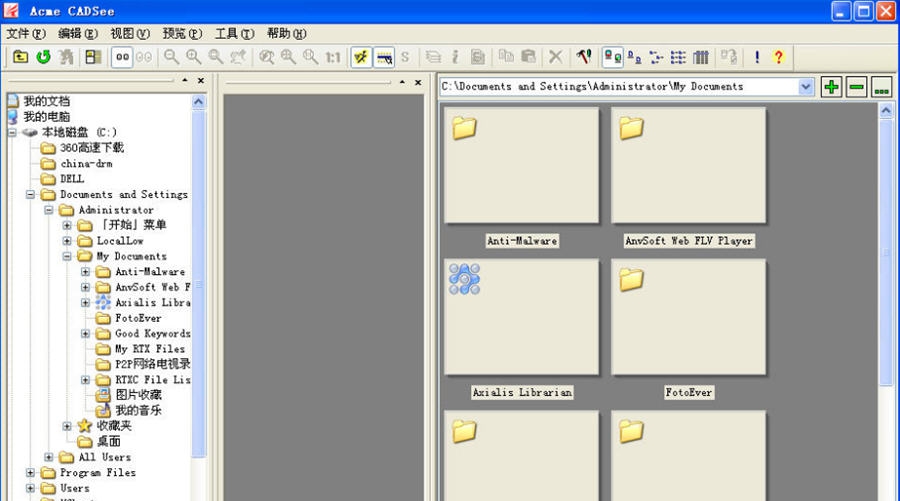Viewport: 900px width, 501px height.
Task: Click the browse '...' button beside path
Action: tap(882, 87)
